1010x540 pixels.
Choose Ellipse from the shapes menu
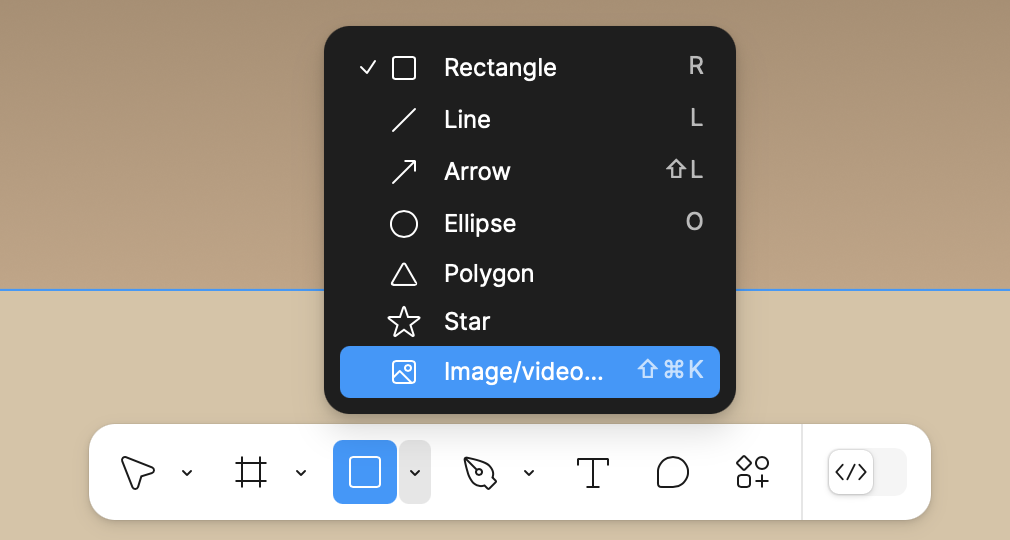pos(529,224)
